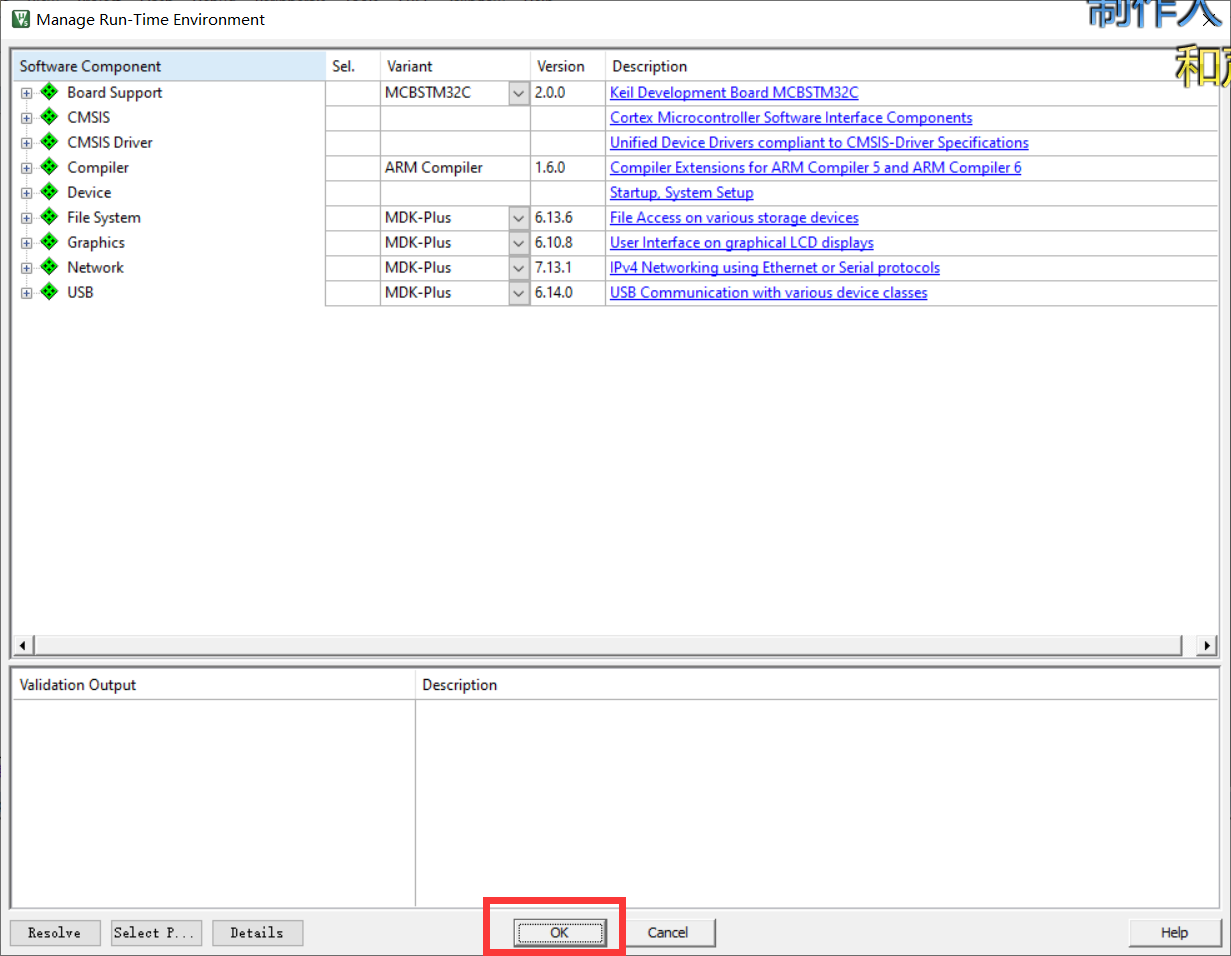Viewport: 1231px width, 956px height.
Task: Click the CMSIS green component icon
Action: [49, 117]
